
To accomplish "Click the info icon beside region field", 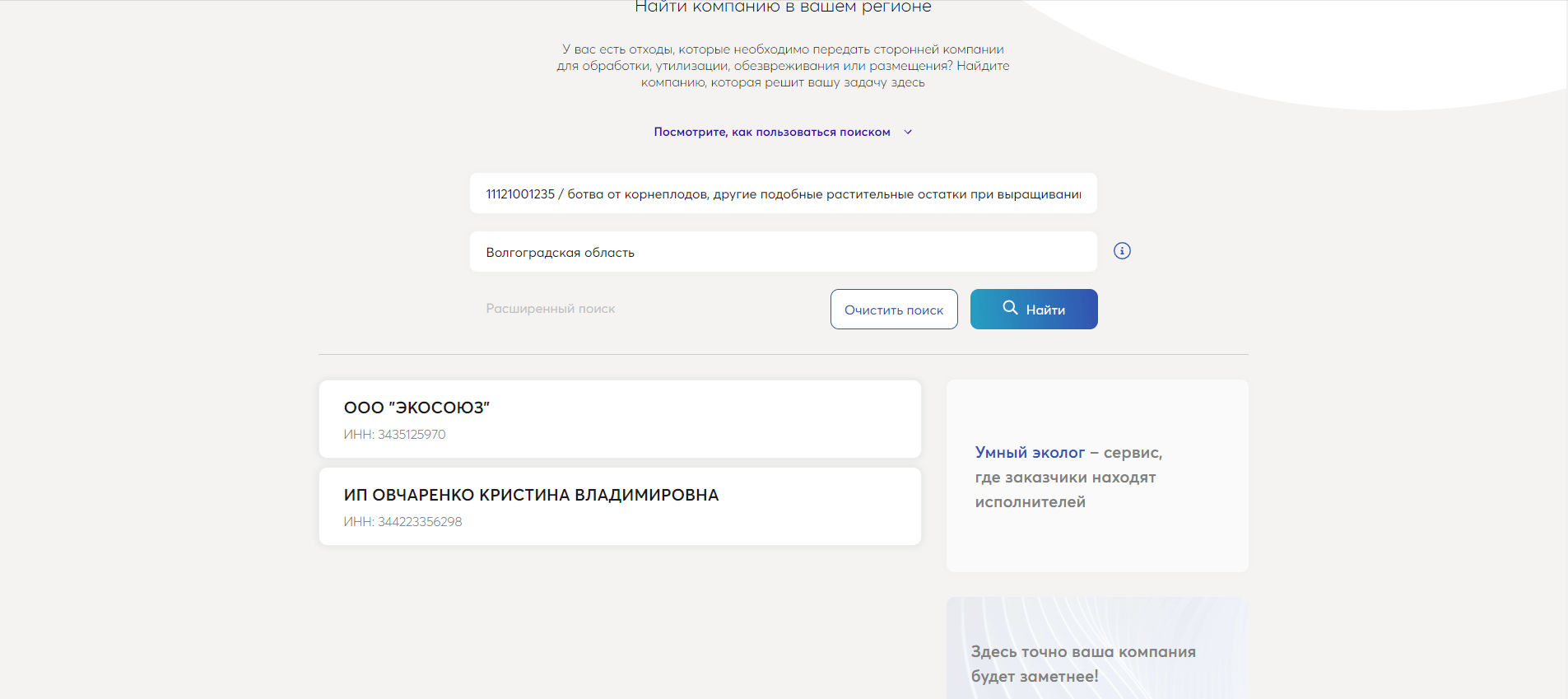I will coord(1122,251).
